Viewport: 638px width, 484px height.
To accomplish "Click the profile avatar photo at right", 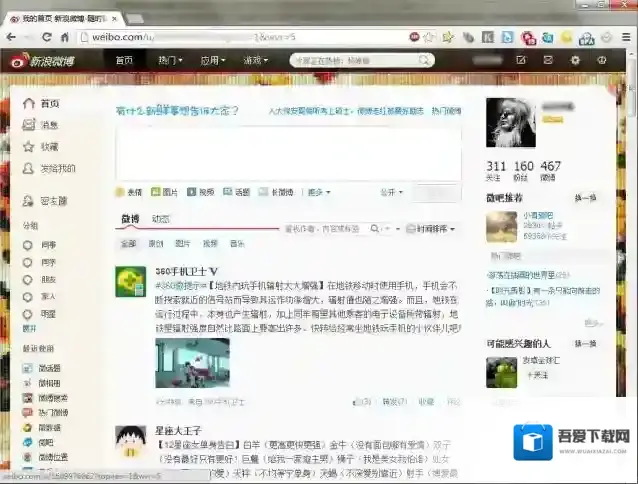I will click(511, 122).
